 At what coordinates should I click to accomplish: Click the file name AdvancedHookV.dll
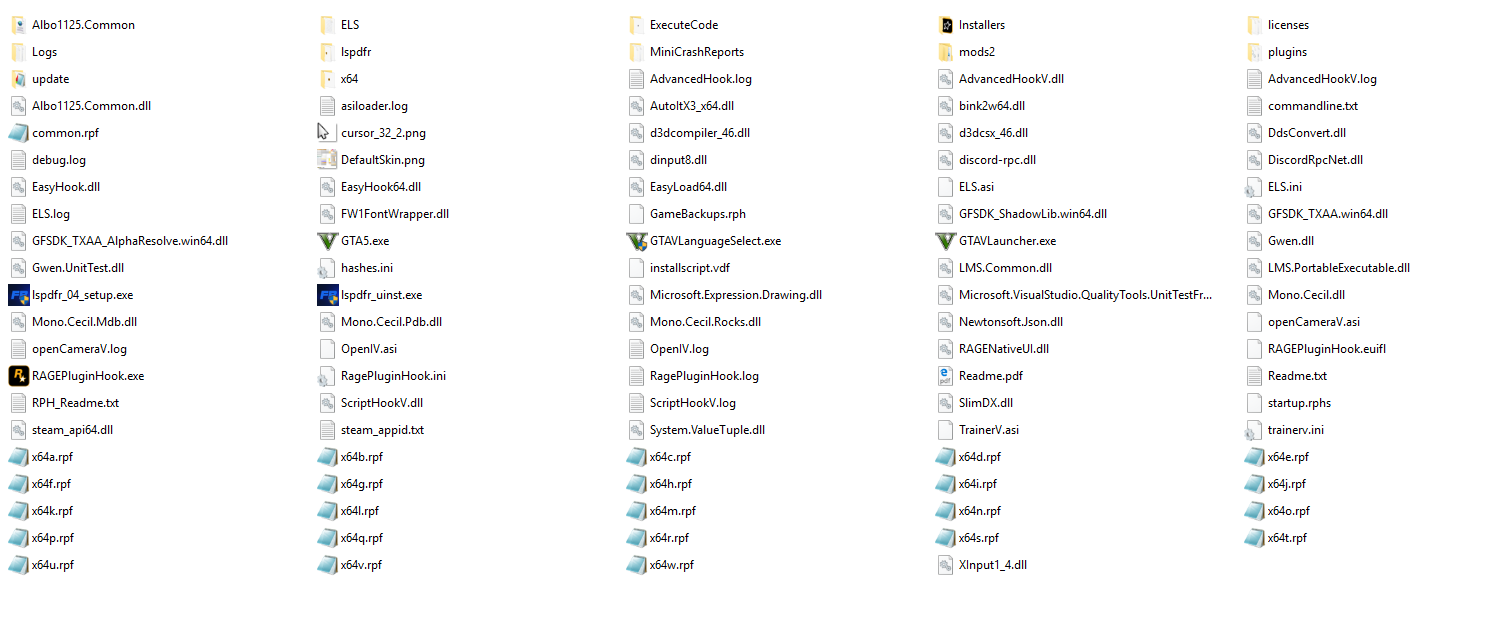(1012, 79)
